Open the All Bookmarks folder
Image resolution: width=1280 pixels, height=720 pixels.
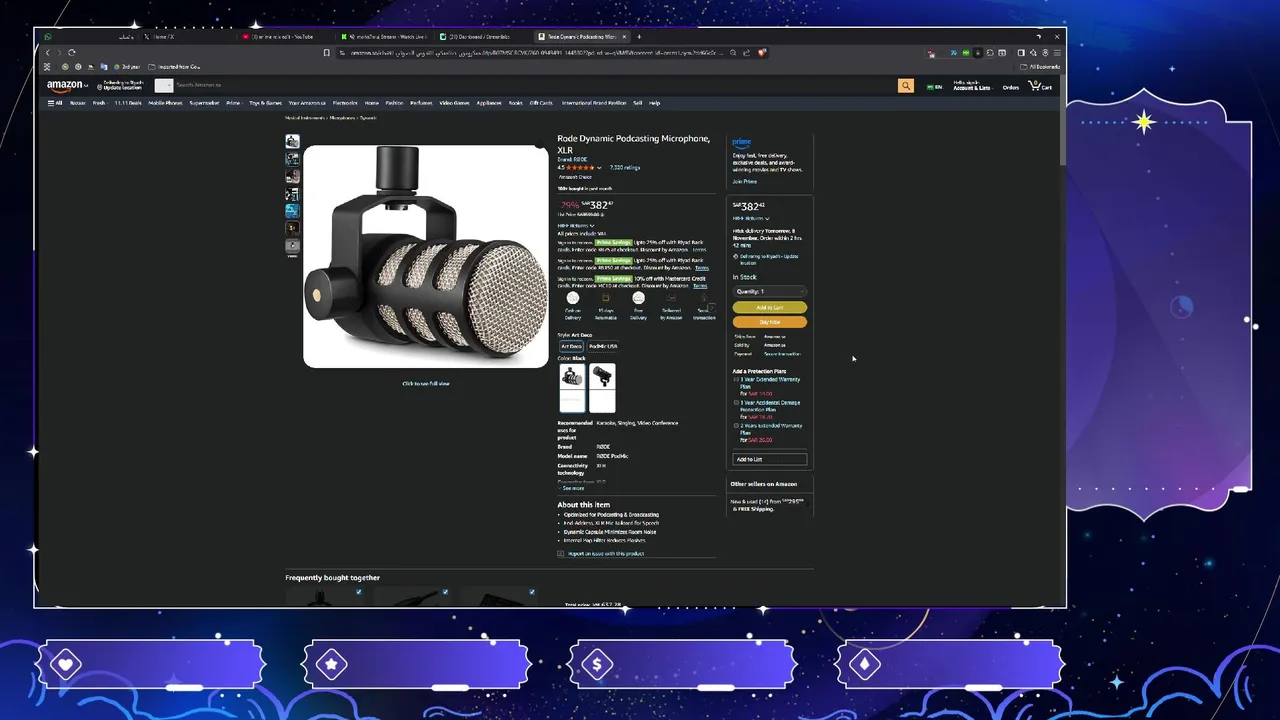tap(1040, 67)
